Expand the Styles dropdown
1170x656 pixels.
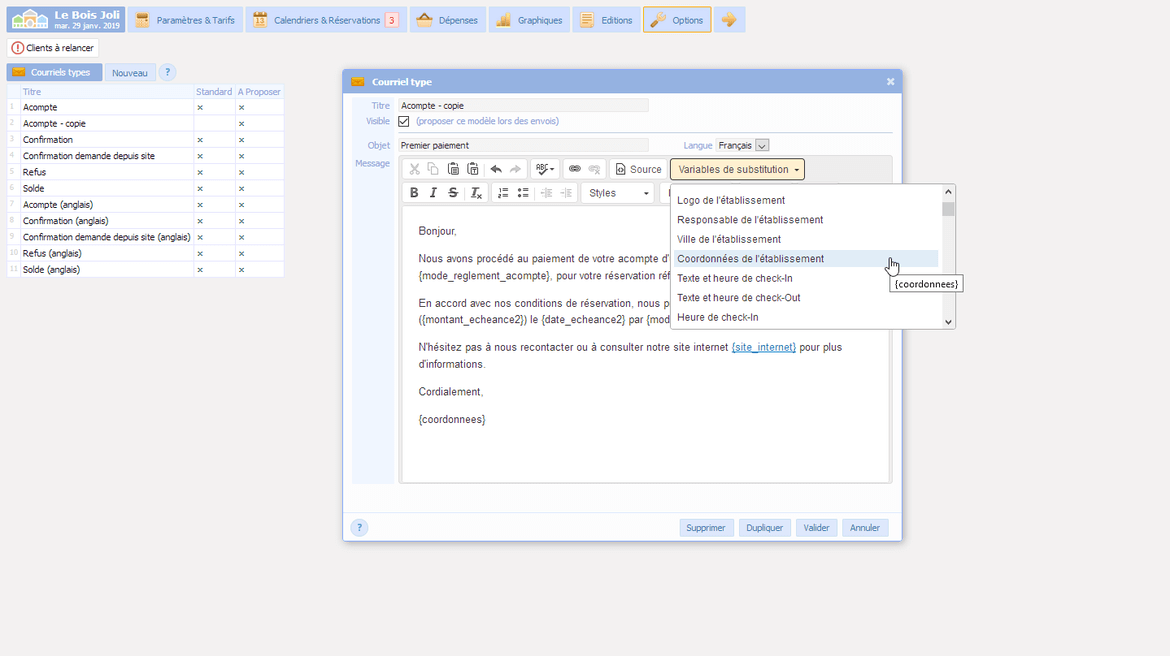tap(617, 193)
